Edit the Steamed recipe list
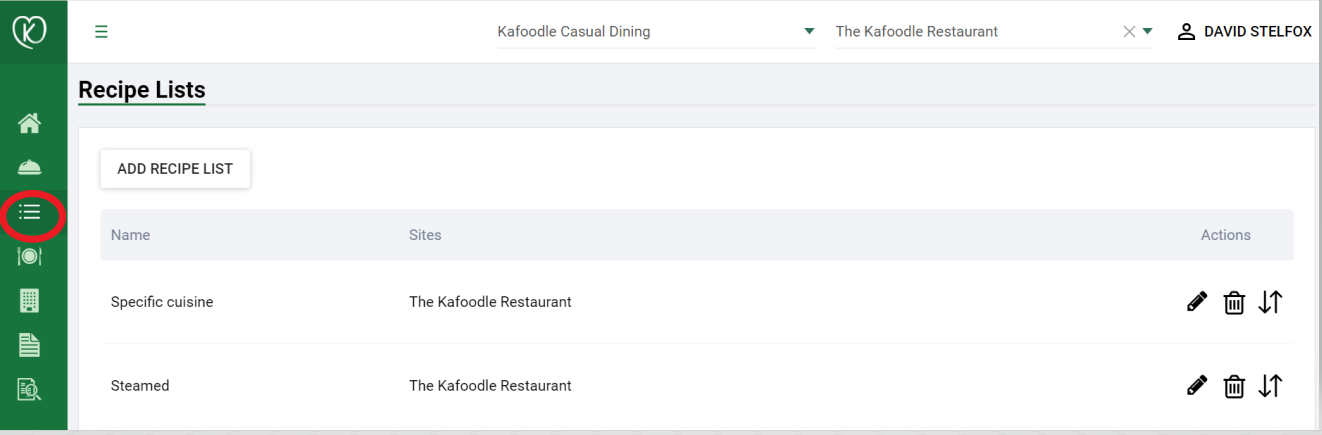The image size is (1322, 435). (x=1197, y=386)
